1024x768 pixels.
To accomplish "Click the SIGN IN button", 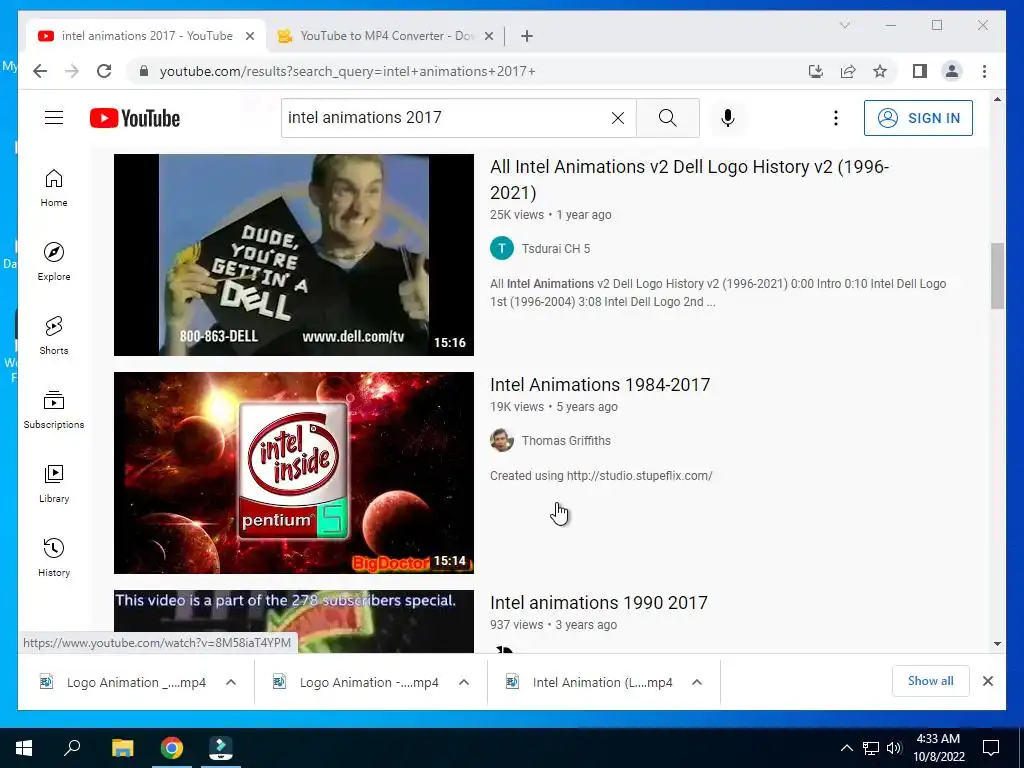I will pyautogui.click(x=918, y=118).
